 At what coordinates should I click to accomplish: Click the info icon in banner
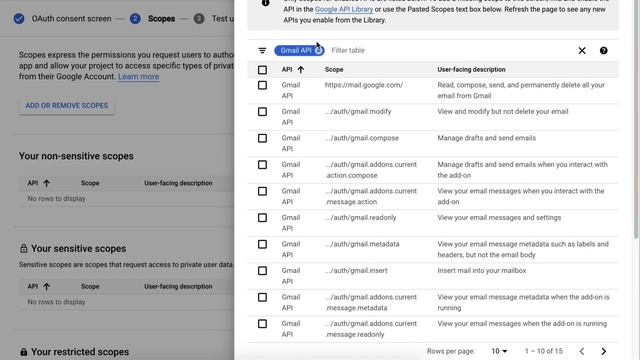(266, 3)
